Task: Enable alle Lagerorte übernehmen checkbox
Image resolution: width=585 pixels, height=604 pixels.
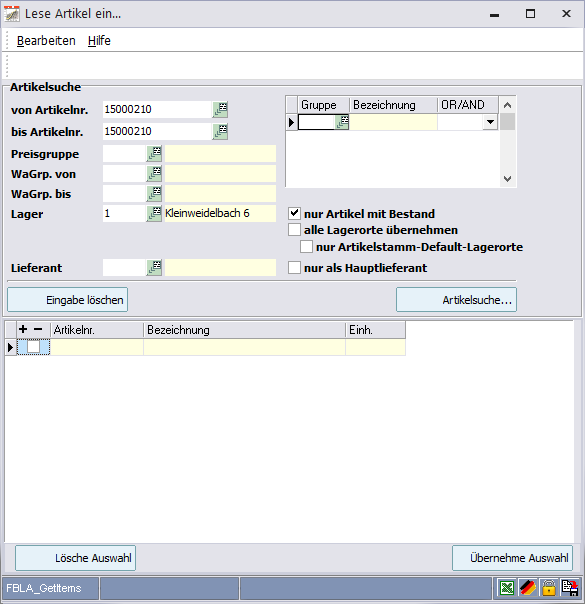Action: 295,230
